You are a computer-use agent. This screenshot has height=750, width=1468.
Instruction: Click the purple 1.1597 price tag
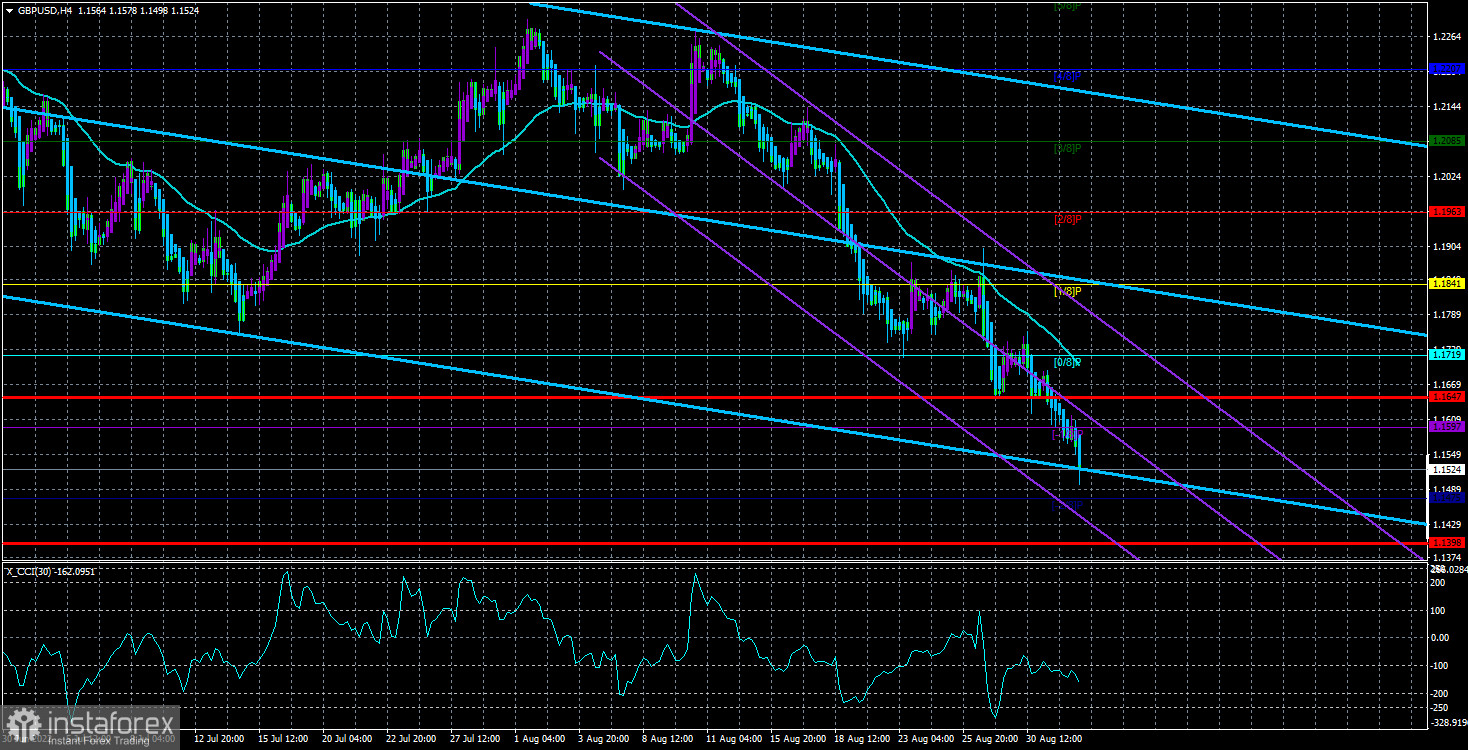(x=1448, y=427)
